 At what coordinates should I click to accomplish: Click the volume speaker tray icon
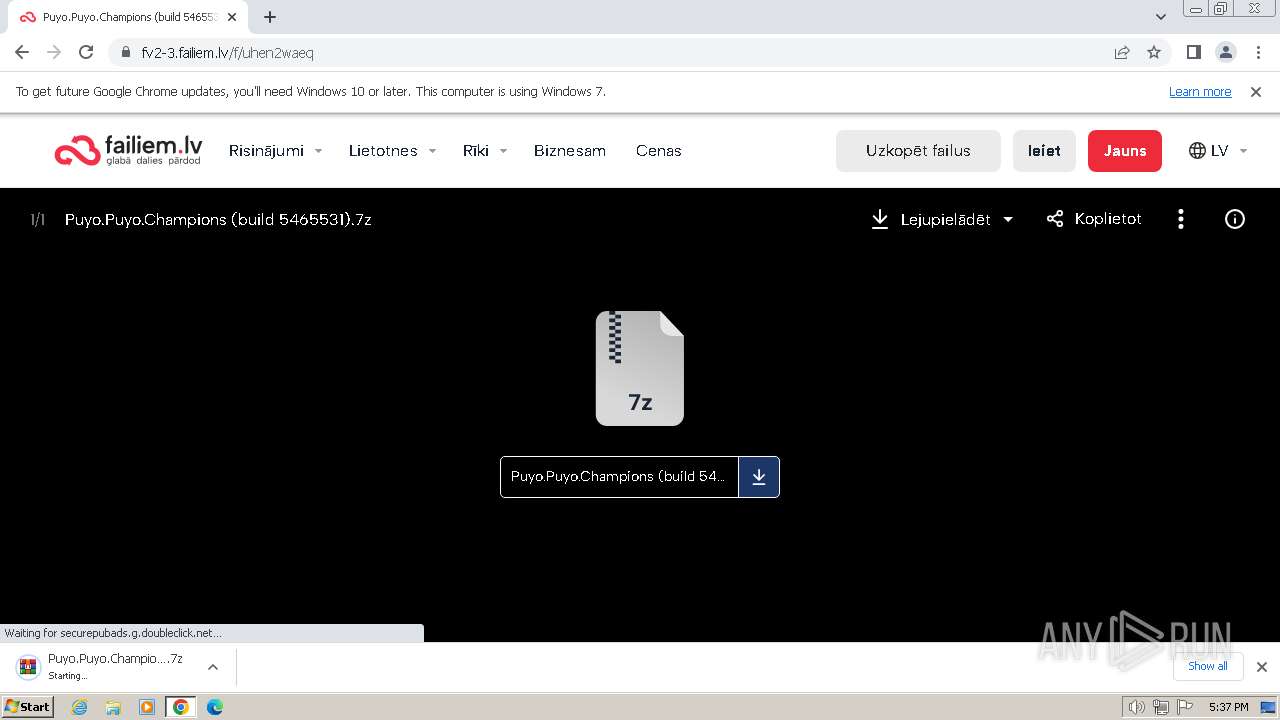pyautogui.click(x=1136, y=707)
